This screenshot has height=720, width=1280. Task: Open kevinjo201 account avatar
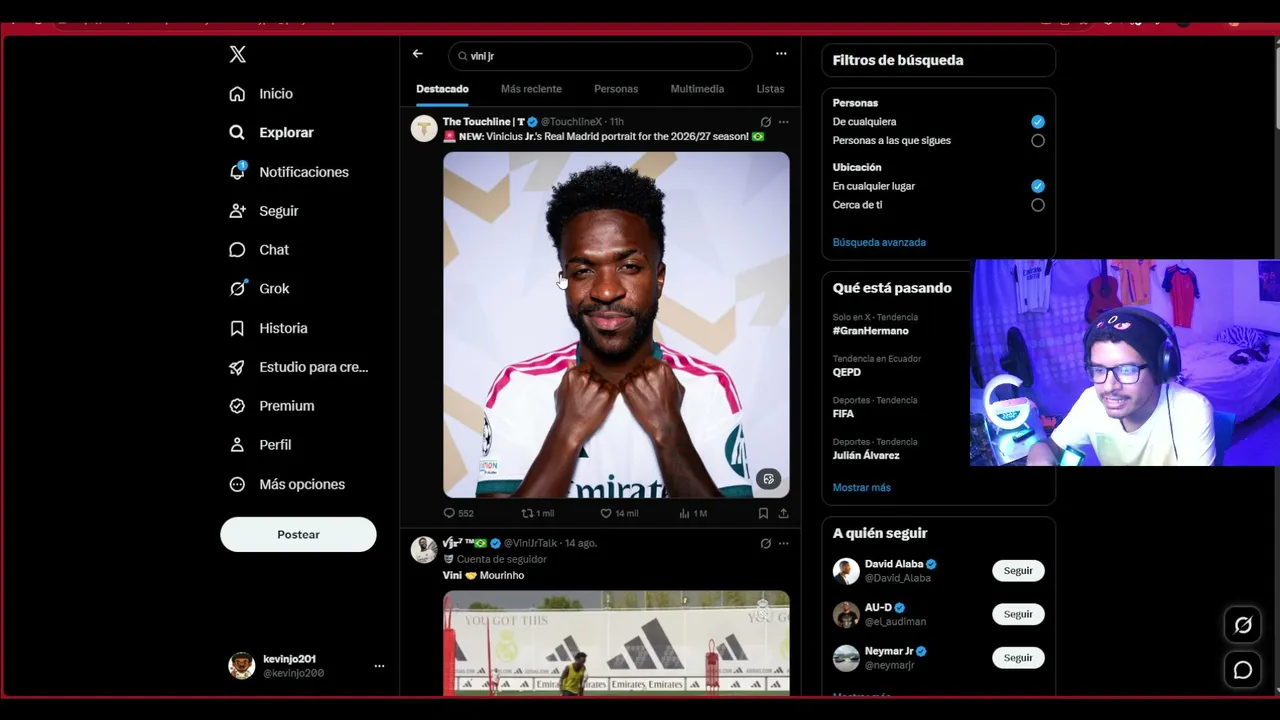coord(241,666)
